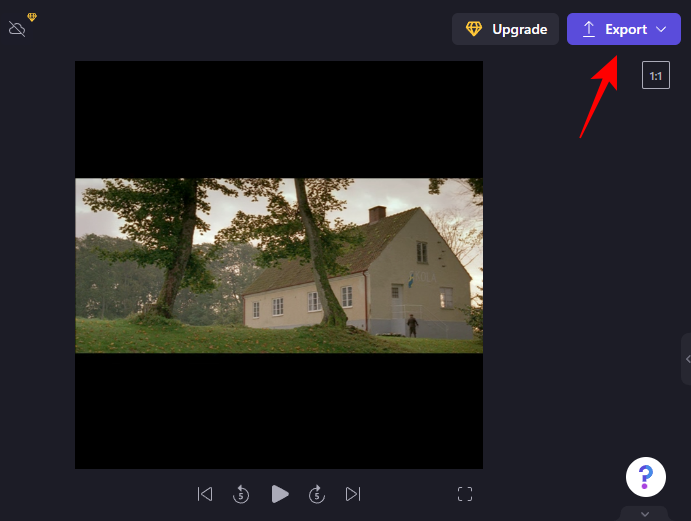Collapse the timeline with the bottom chevron
The height and width of the screenshot is (521, 691).
click(645, 514)
